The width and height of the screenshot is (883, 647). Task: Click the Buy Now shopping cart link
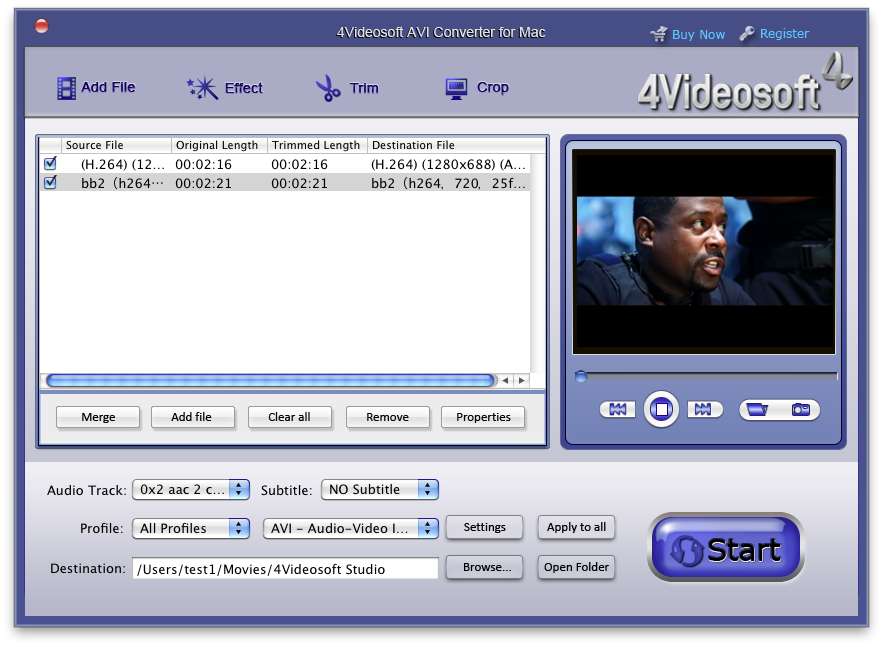point(688,34)
